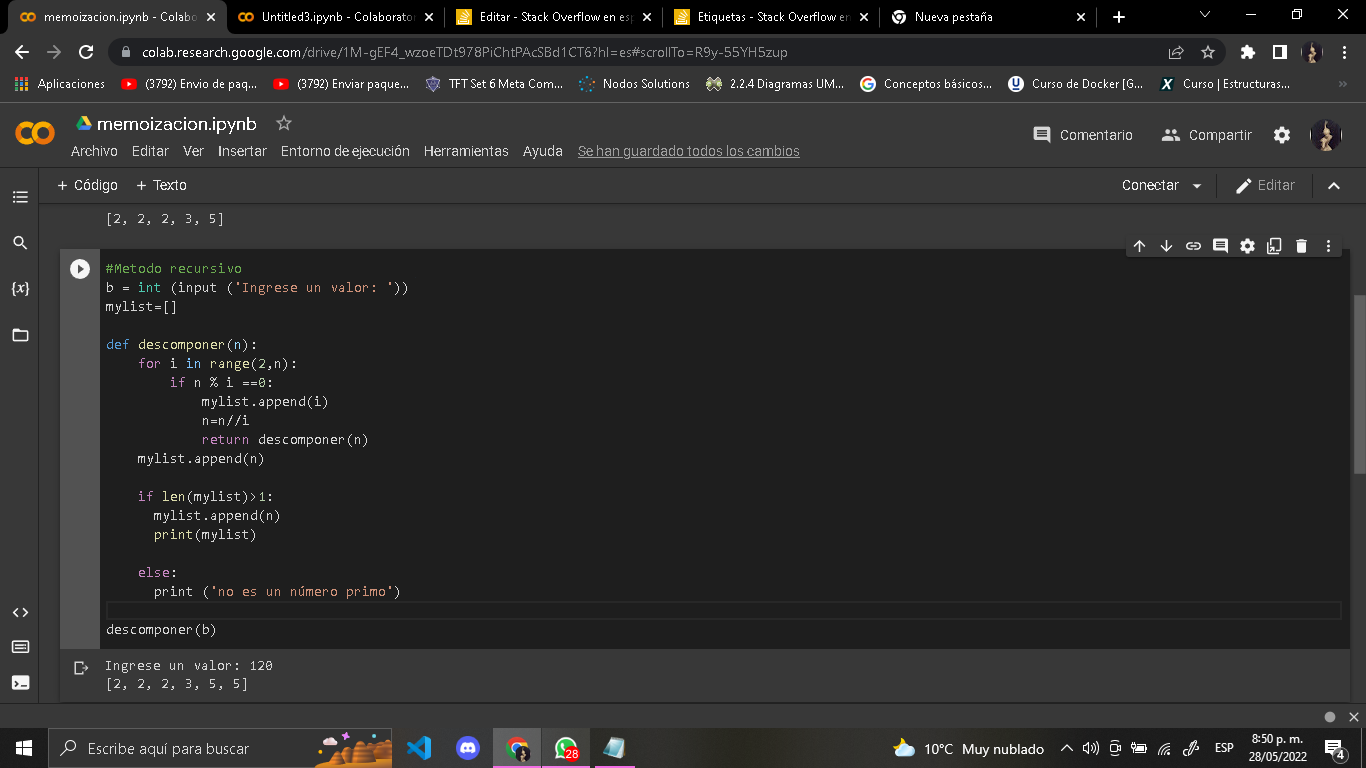Mirror cell in a tab

pos(1274,246)
